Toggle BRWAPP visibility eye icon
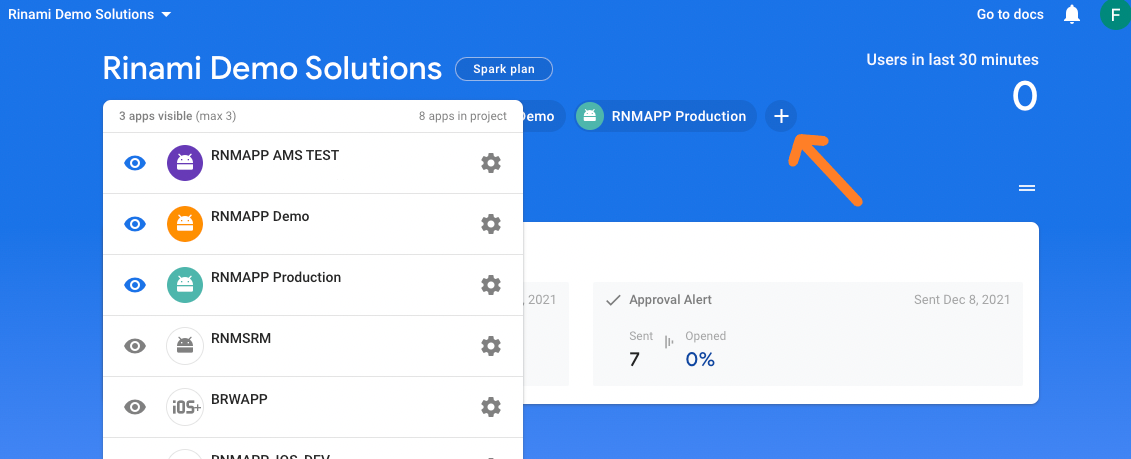Image resolution: width=1131 pixels, height=459 pixels. (135, 407)
